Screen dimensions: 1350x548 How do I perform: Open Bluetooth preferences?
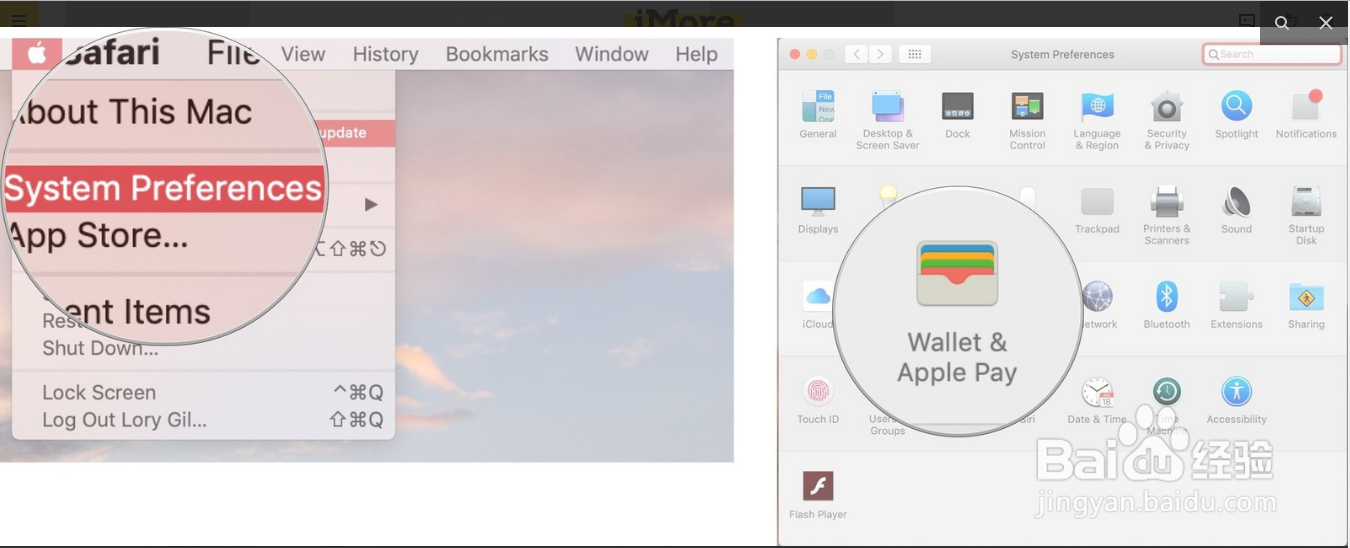tap(1166, 304)
